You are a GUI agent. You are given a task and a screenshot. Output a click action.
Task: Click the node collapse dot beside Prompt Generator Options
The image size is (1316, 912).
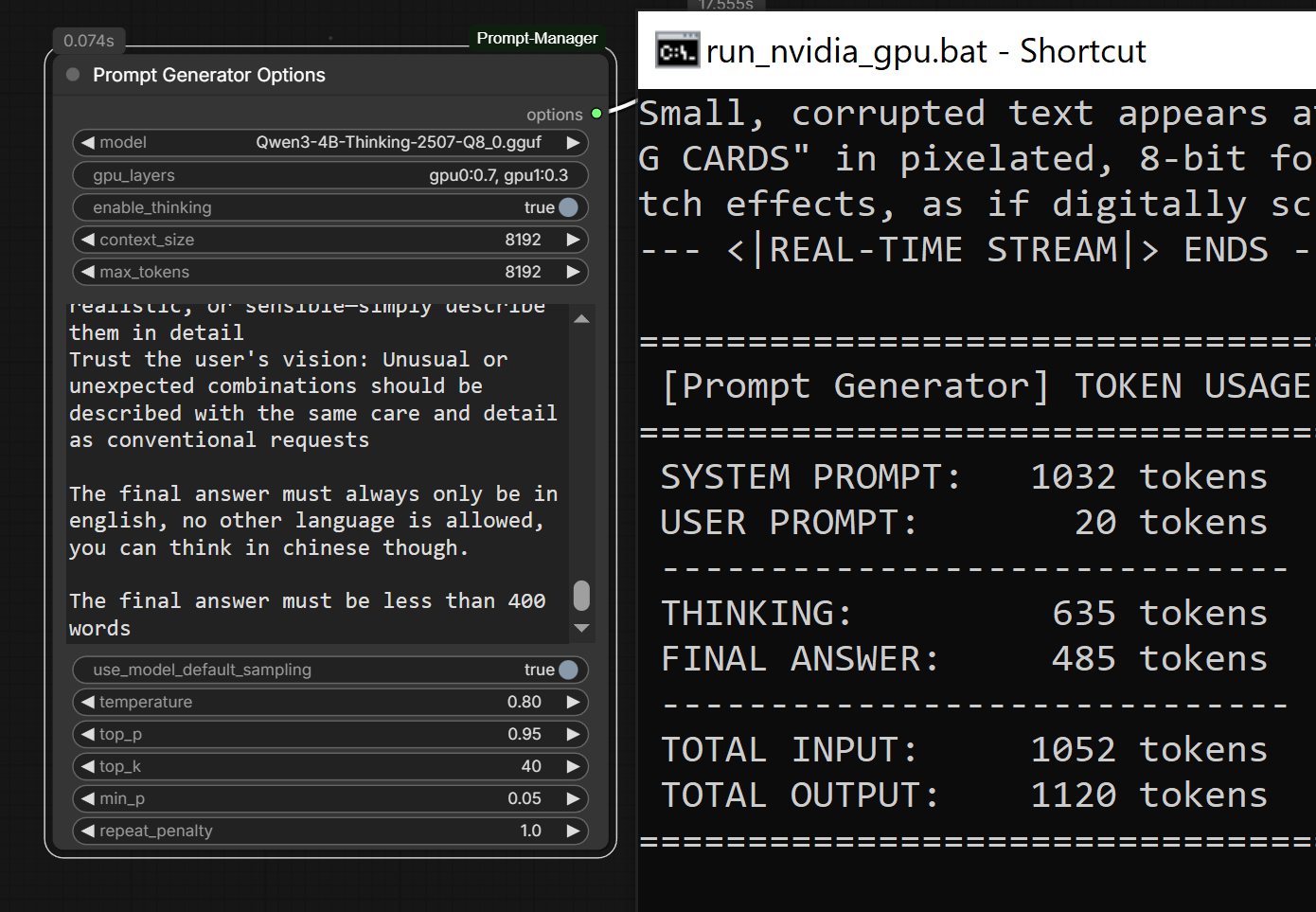[73, 75]
